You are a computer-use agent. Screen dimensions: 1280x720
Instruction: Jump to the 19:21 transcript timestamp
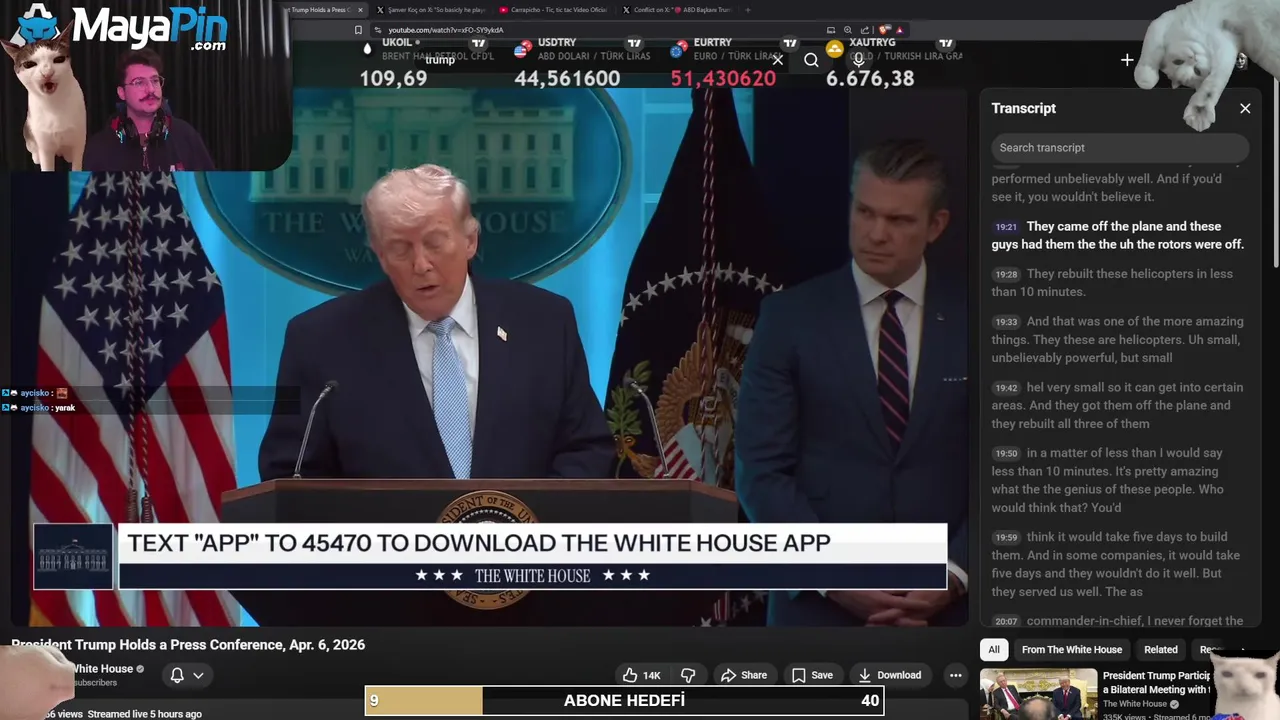[1006, 227]
